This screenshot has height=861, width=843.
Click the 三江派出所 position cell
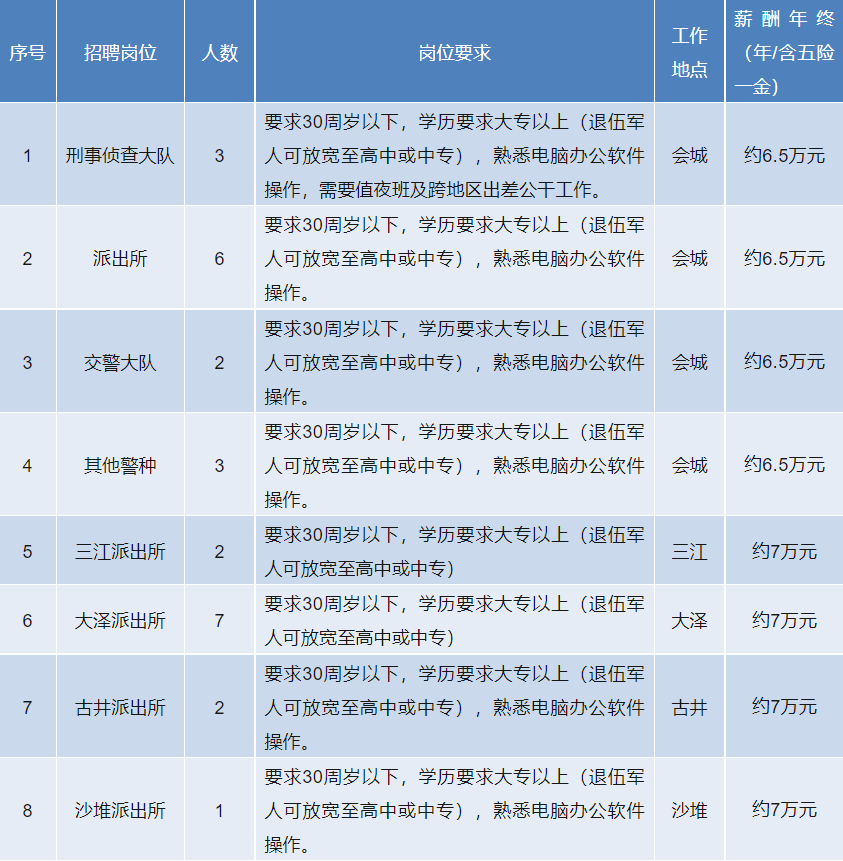pos(120,551)
